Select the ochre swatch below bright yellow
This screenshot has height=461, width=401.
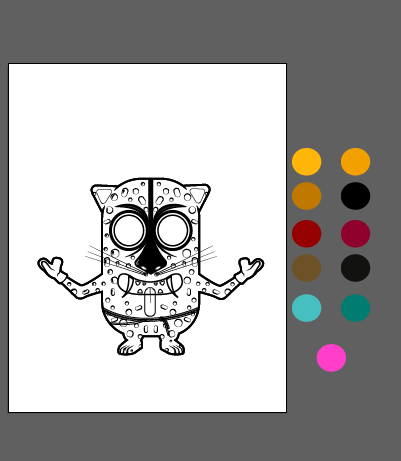[306, 196]
